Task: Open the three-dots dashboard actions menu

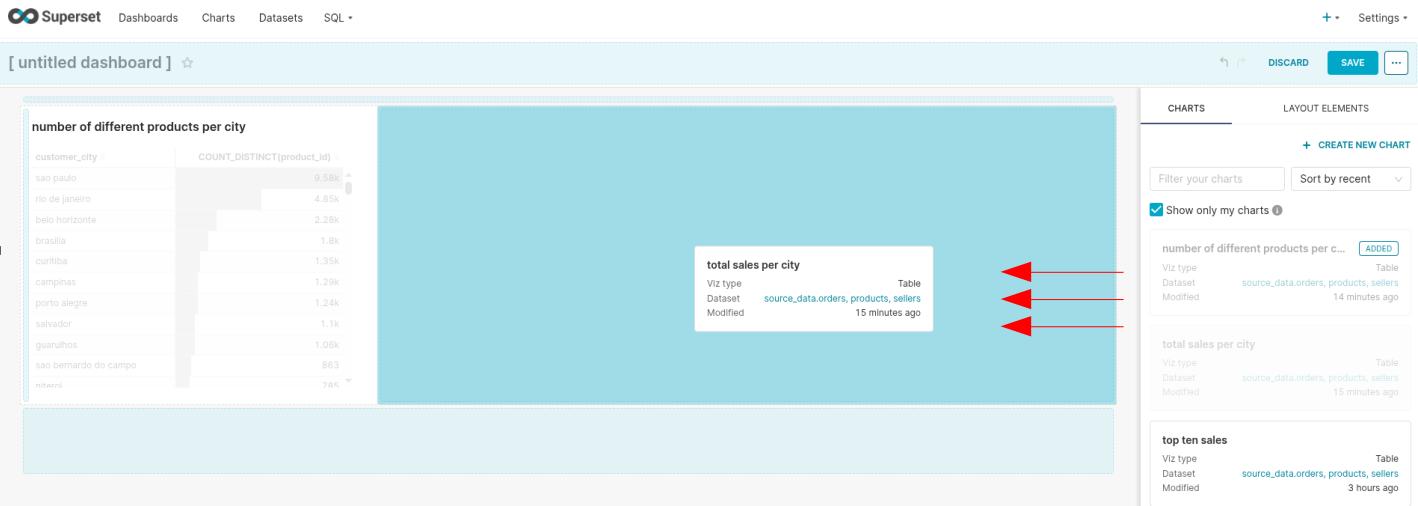Action: tap(1396, 63)
